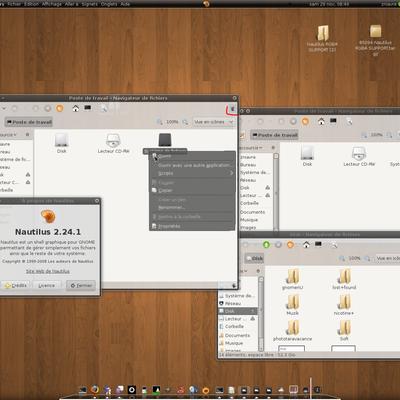Click sidebar scrollbar in rear Poste de travail window

tap(276, 192)
